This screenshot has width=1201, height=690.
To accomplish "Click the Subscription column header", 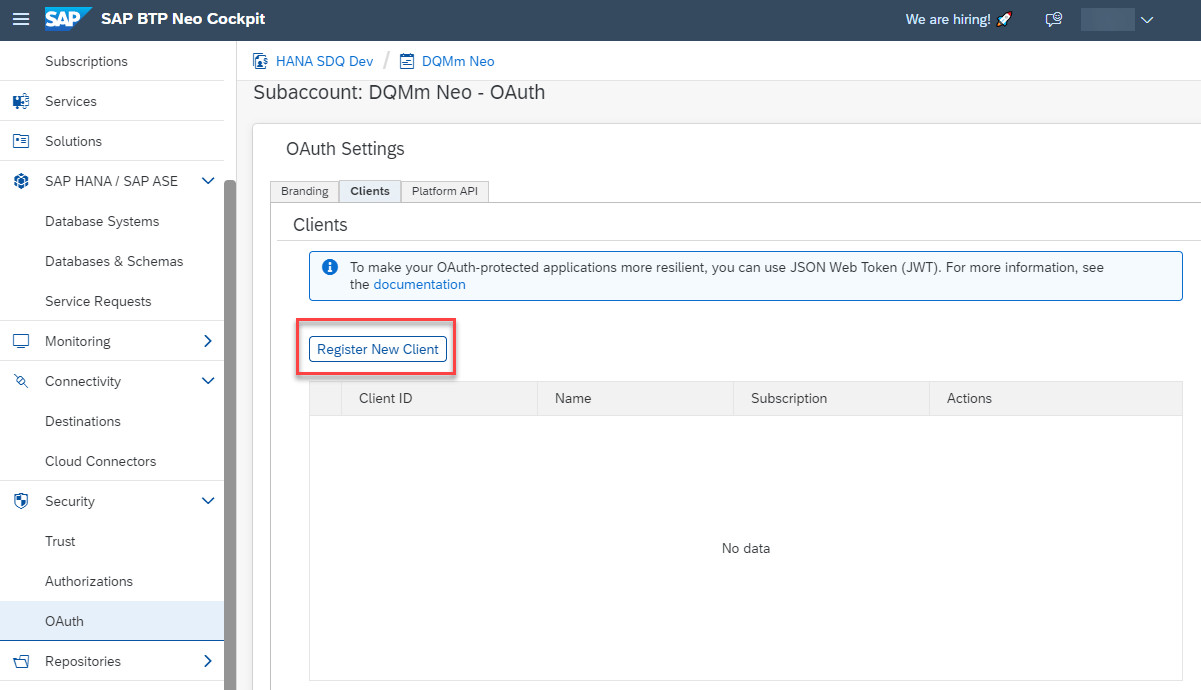I will tap(831, 398).
